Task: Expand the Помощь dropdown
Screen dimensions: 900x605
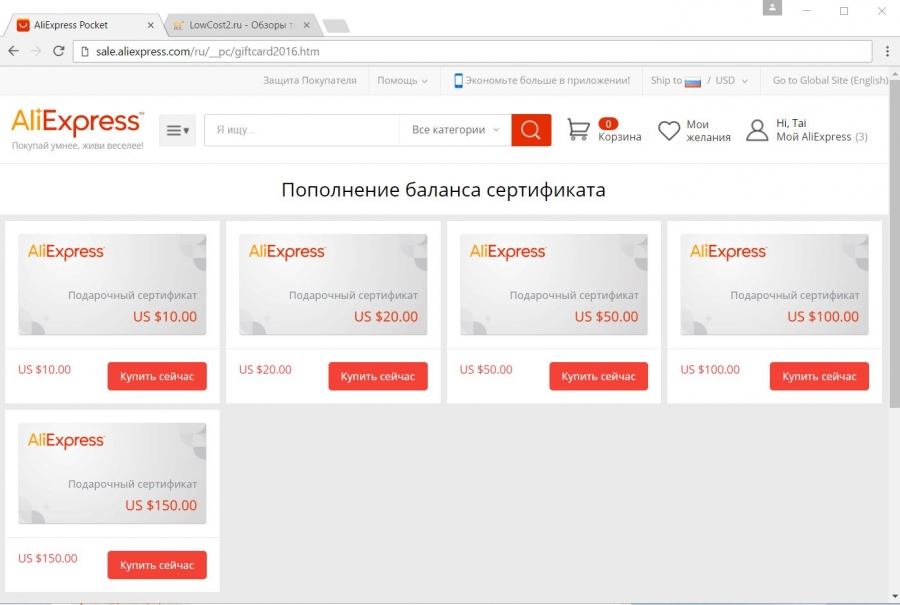Action: [x=402, y=80]
